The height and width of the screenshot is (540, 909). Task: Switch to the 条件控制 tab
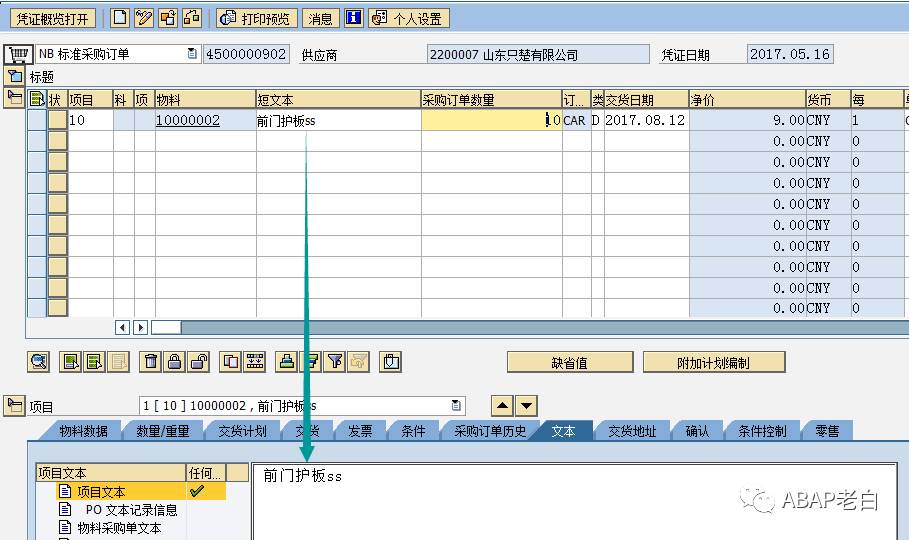(762, 431)
